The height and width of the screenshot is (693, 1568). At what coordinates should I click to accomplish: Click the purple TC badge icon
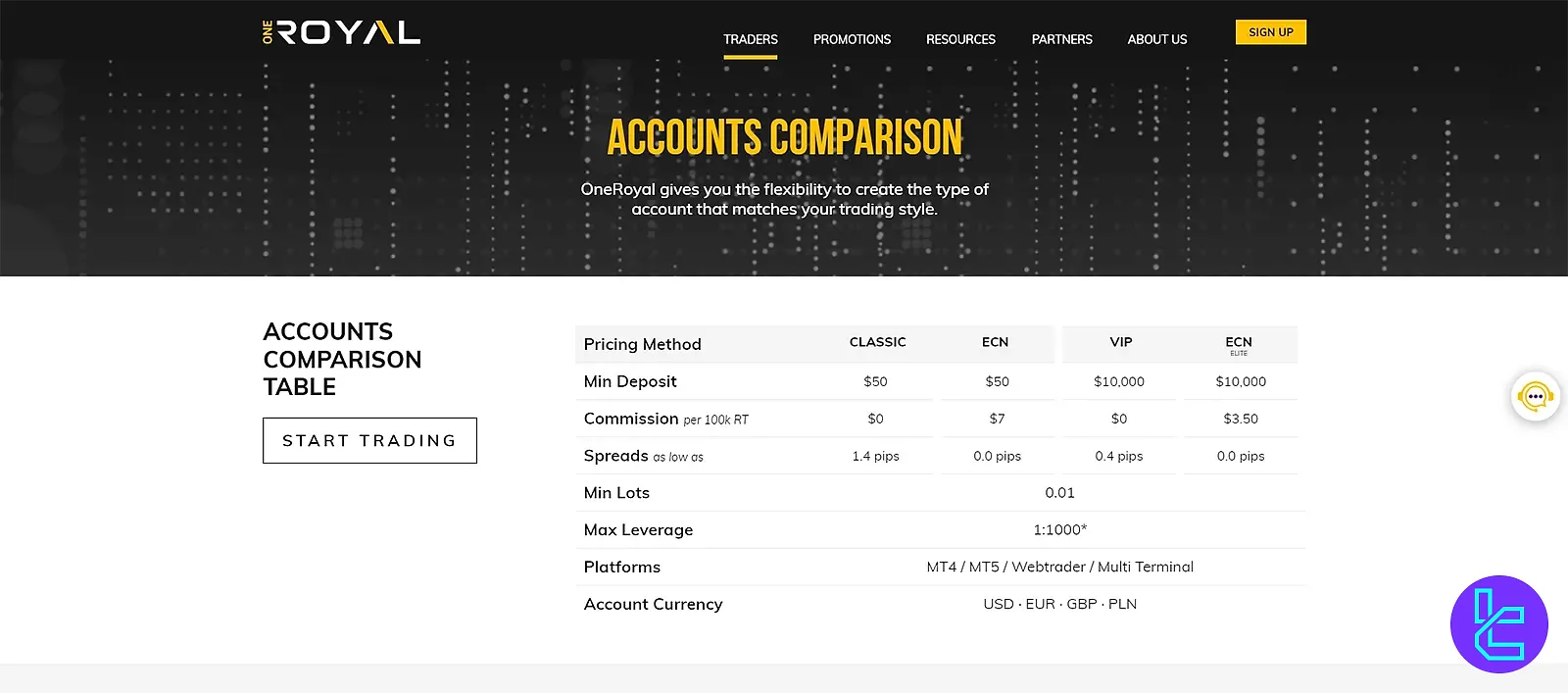[x=1498, y=624]
